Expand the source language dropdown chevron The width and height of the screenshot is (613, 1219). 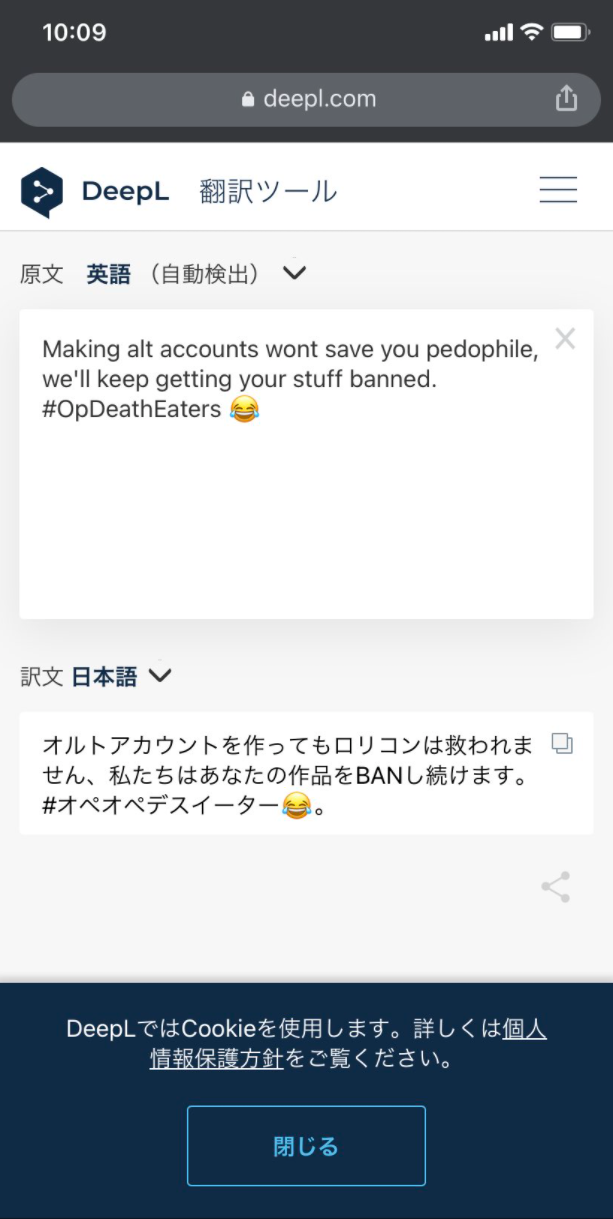click(294, 272)
